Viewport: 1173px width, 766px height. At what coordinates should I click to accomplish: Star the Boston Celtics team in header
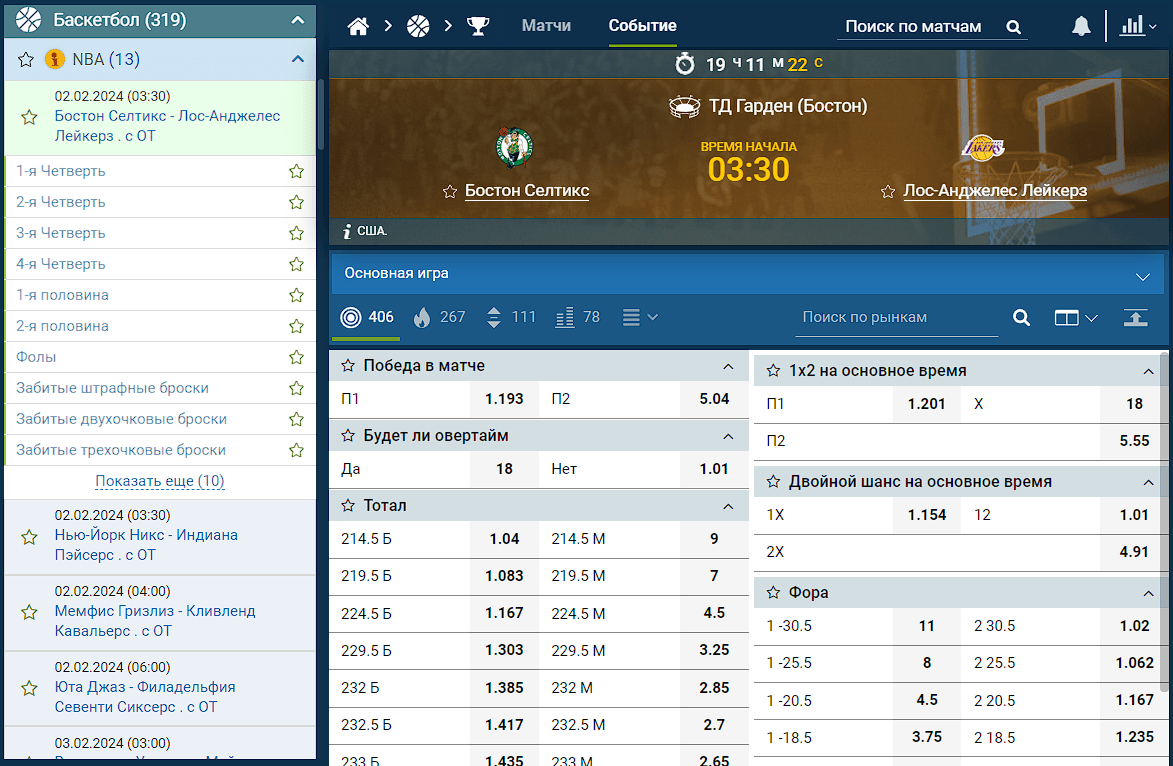point(450,192)
